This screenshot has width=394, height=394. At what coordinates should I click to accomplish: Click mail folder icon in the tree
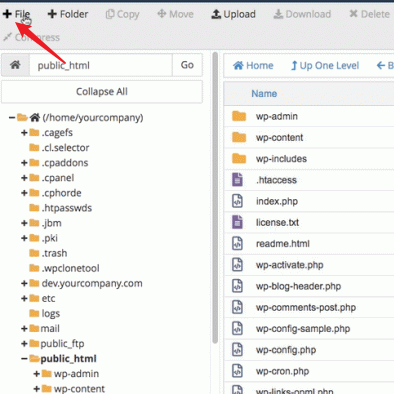[x=34, y=328]
